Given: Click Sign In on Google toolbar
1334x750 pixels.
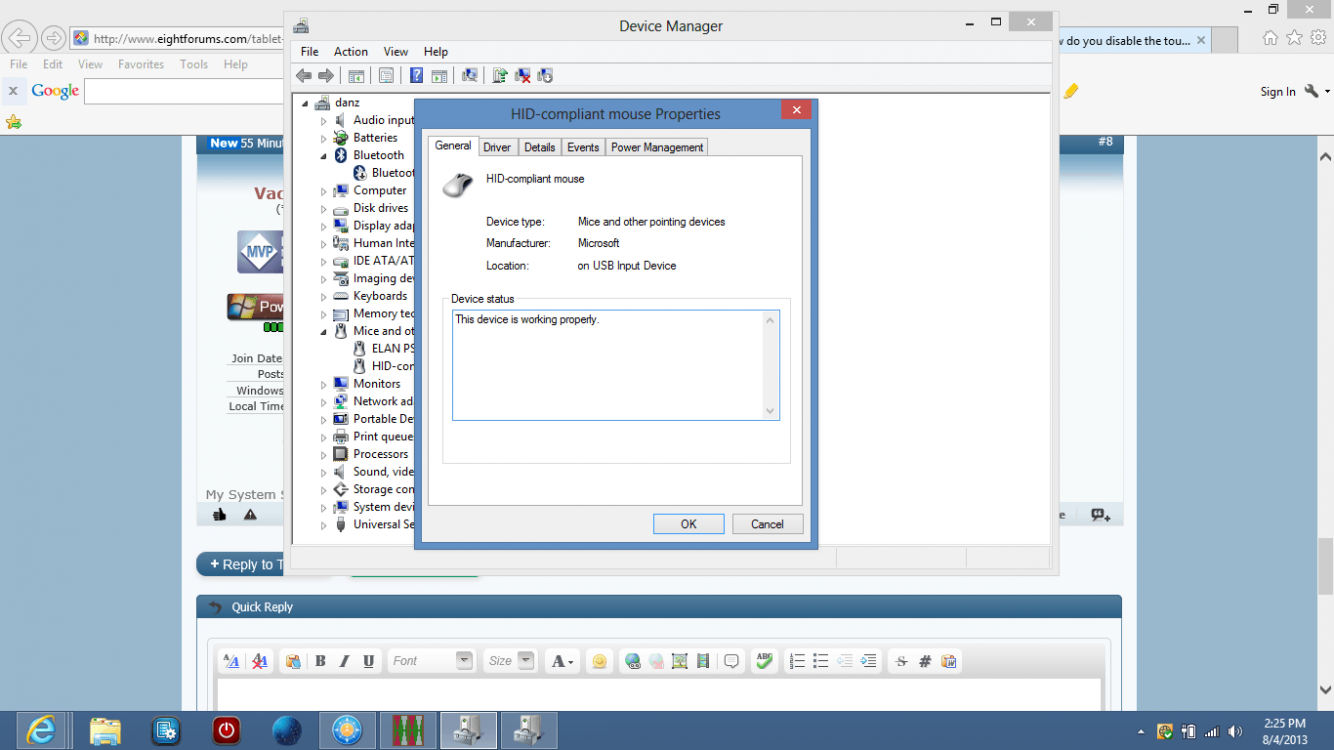Looking at the screenshot, I should [1278, 92].
